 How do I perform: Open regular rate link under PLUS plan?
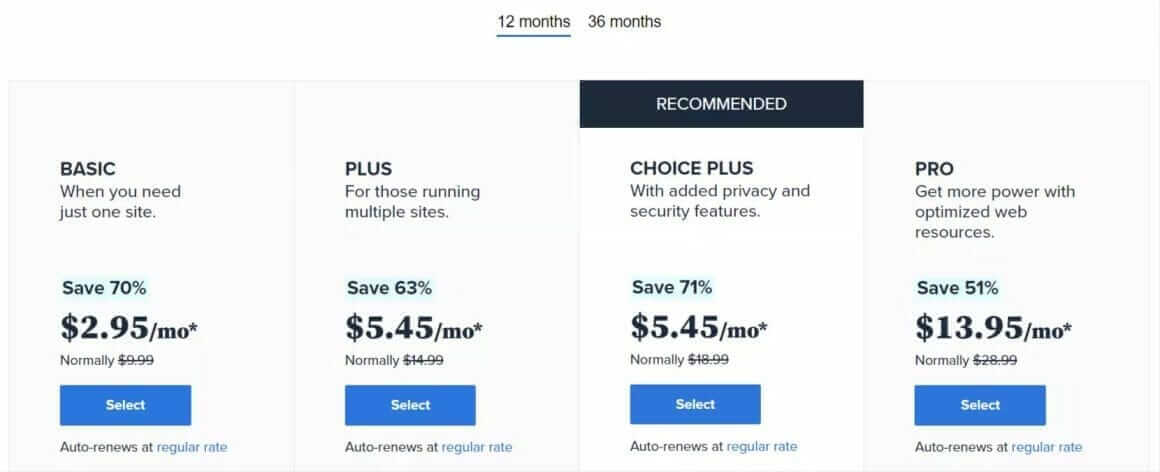coord(477,447)
